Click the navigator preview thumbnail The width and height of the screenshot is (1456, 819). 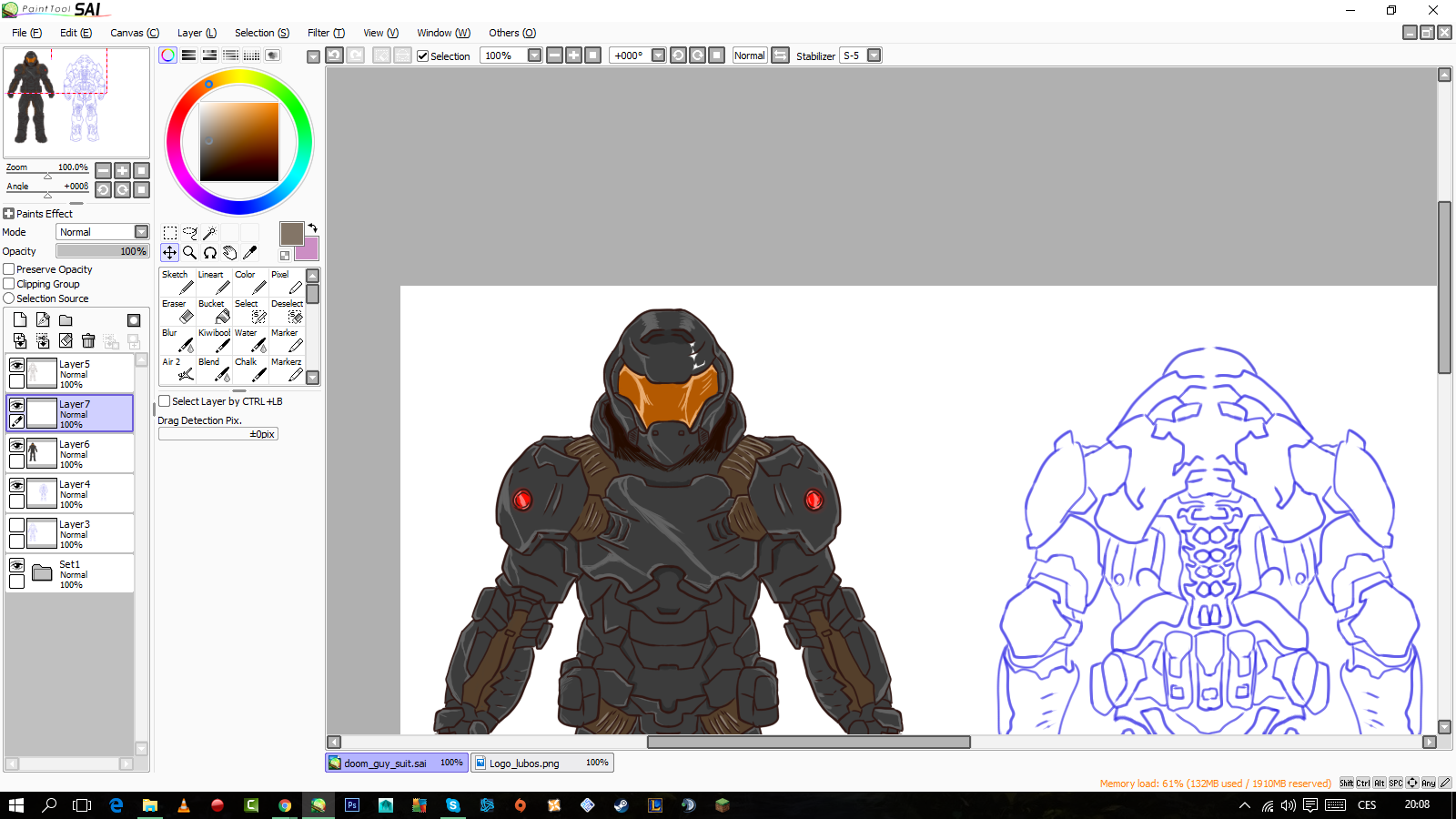[76, 103]
